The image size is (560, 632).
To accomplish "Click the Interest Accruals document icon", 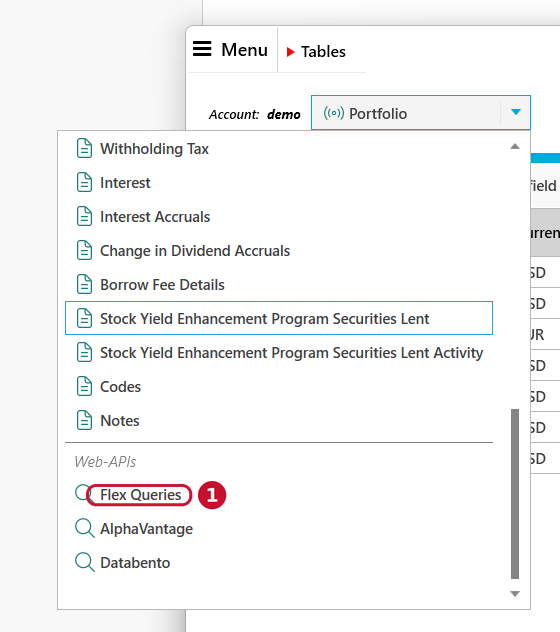I will point(84,216).
